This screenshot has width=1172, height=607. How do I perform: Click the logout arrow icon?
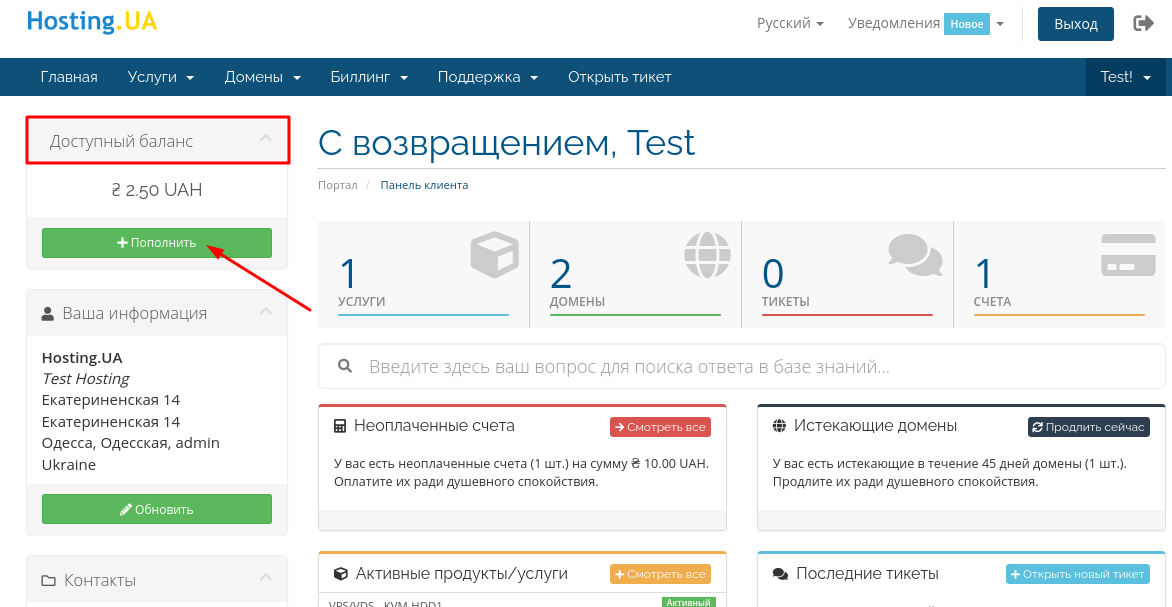click(1143, 23)
